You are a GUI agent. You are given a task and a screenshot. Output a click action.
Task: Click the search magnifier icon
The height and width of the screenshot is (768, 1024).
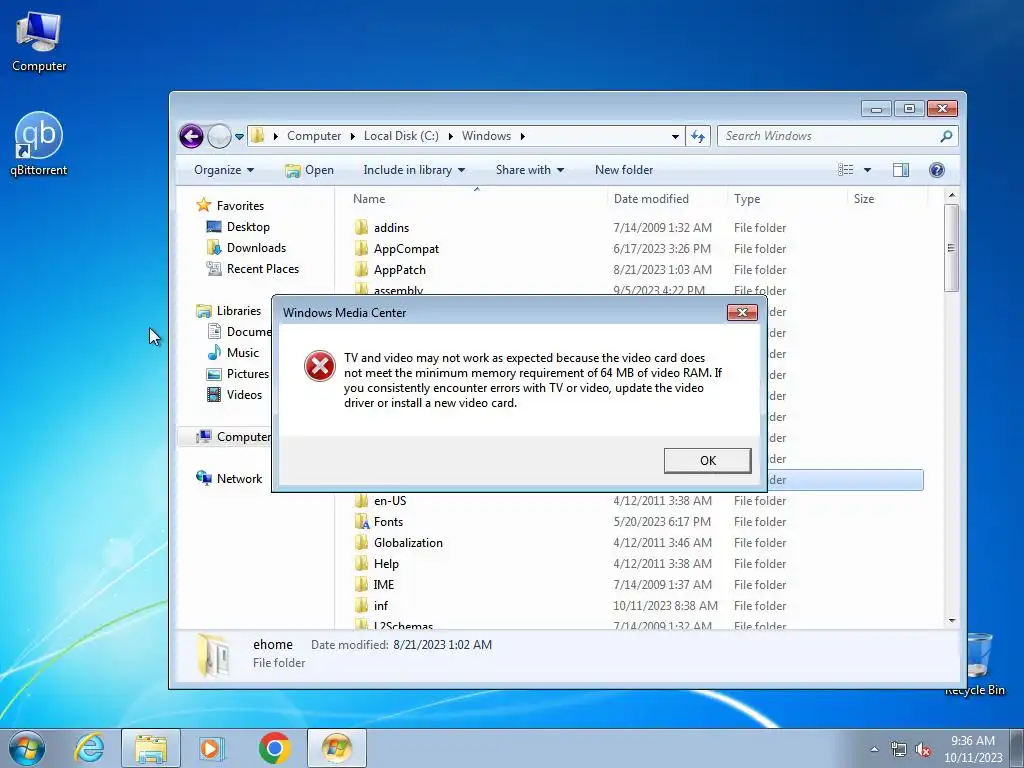(x=946, y=136)
